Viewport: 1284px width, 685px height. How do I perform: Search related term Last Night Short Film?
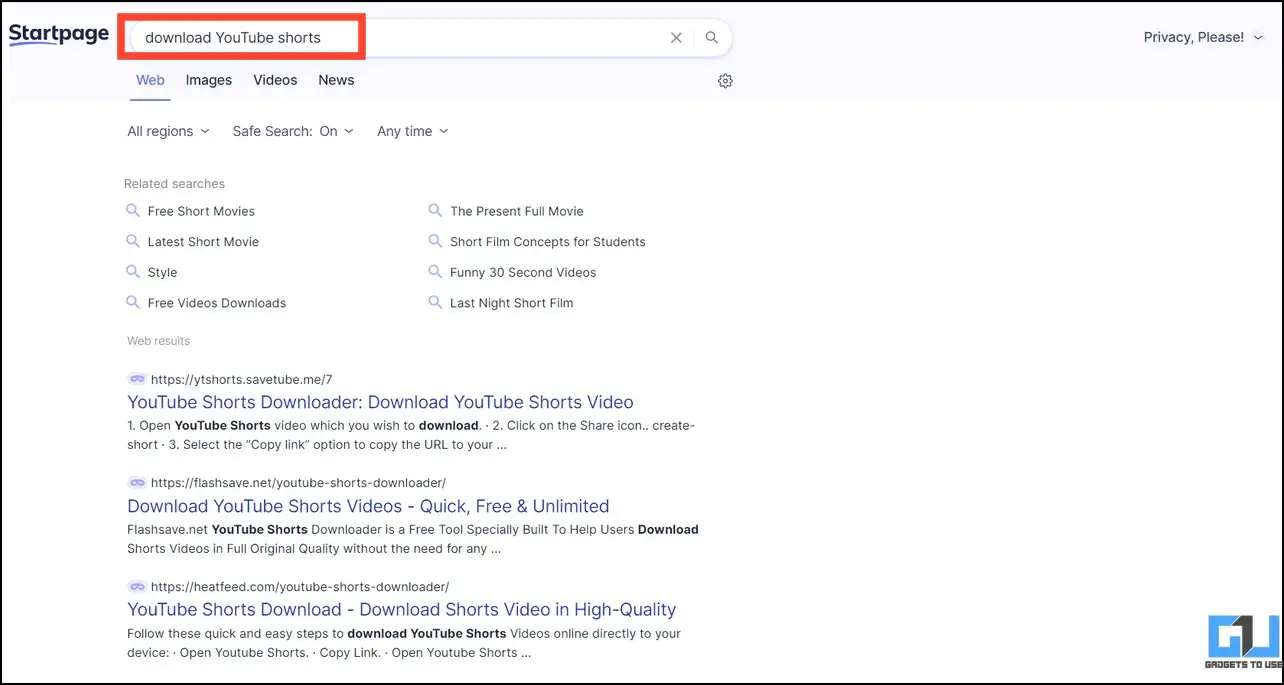pos(512,303)
